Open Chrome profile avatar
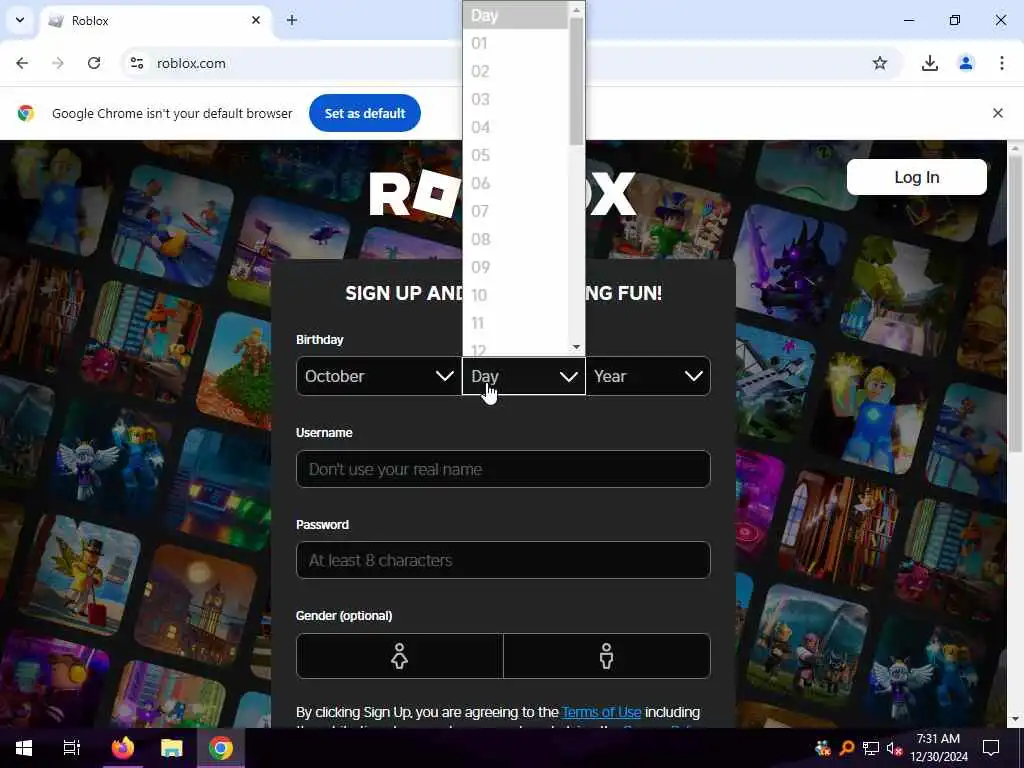 pyautogui.click(x=965, y=63)
